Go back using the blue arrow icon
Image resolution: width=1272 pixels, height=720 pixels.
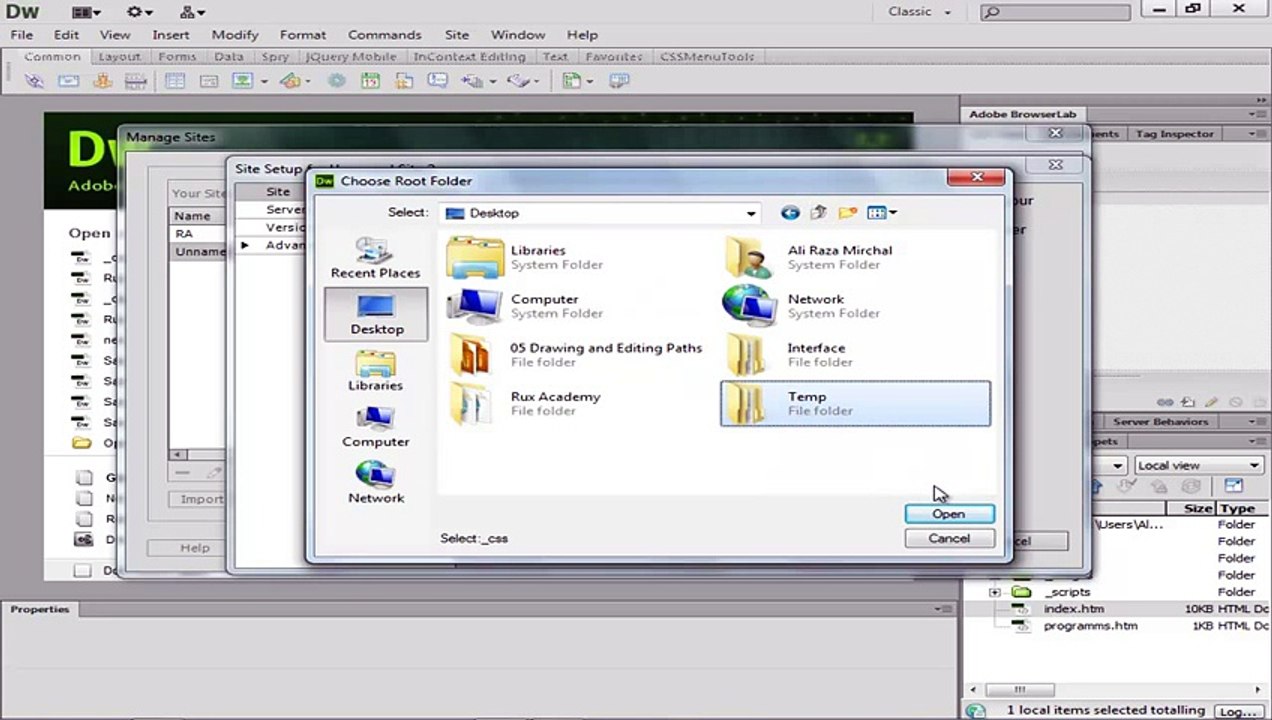[x=790, y=212]
